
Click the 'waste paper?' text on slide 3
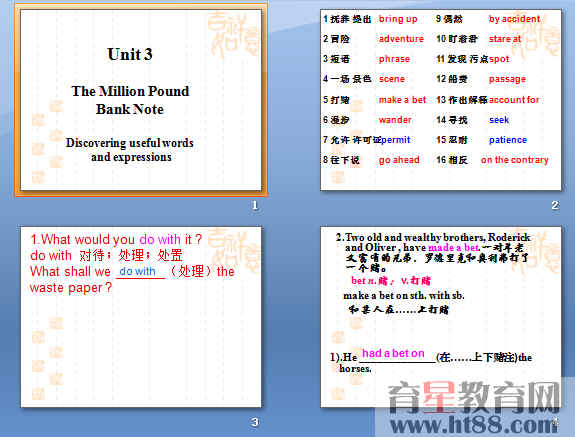(x=71, y=288)
